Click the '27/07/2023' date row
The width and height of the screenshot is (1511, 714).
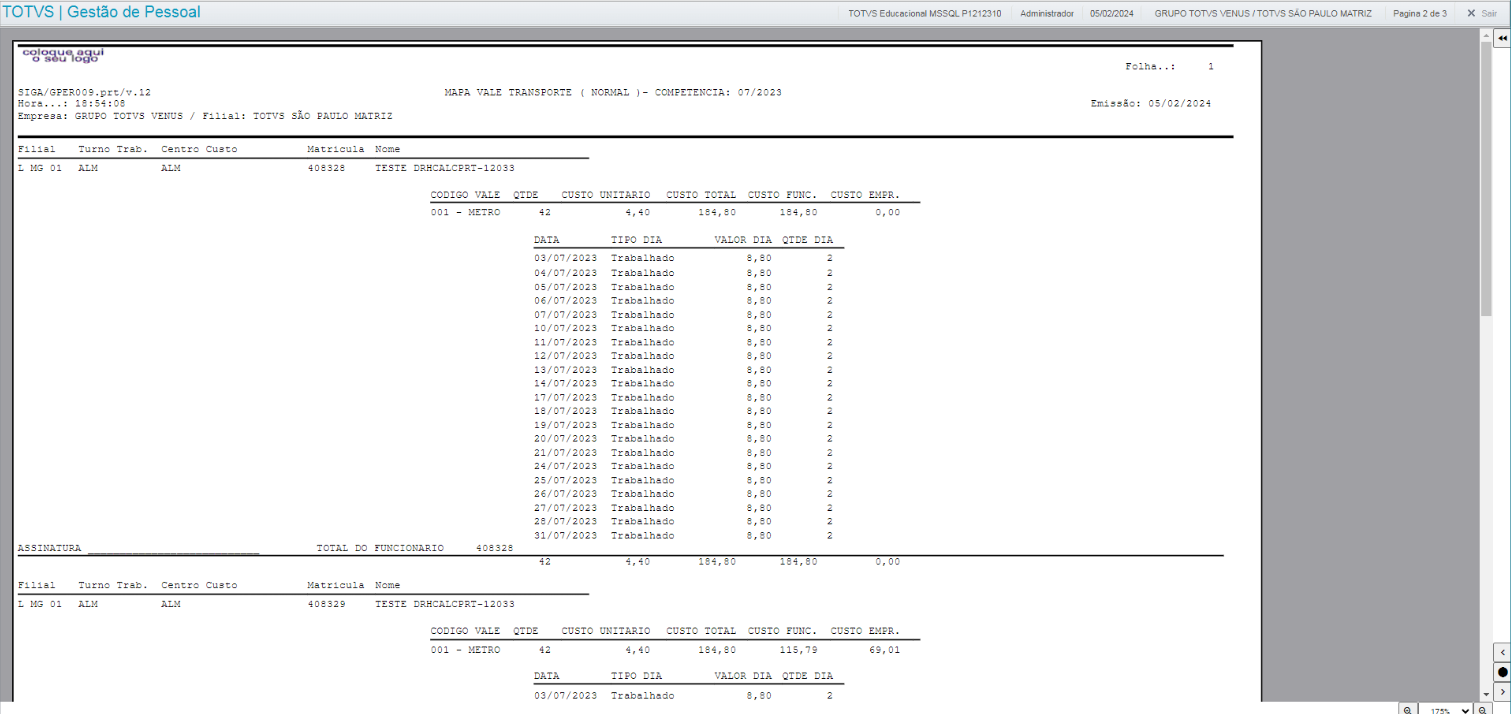coord(683,508)
